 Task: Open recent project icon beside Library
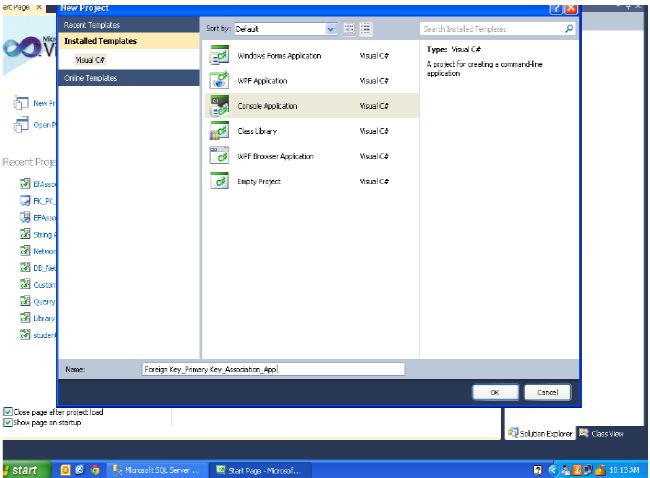pyautogui.click(x=25, y=318)
